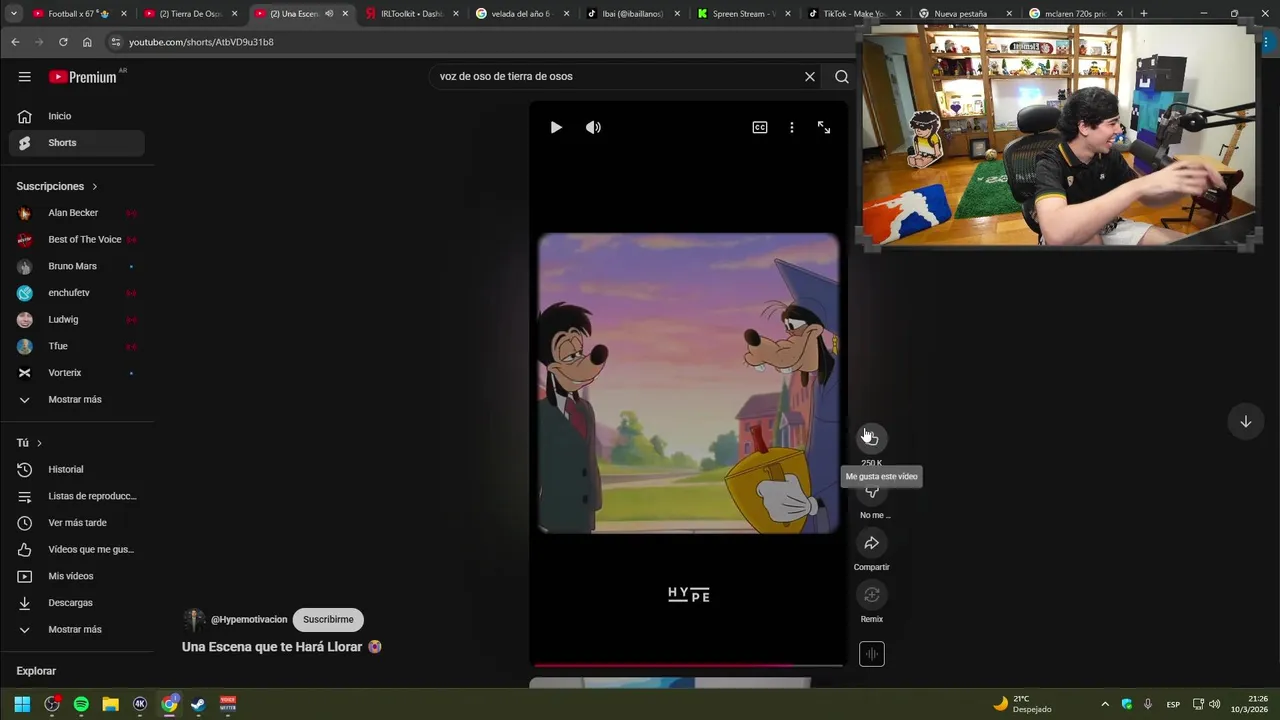This screenshot has width=1280, height=720.
Task: Expand Mostrar más under subscriptions
Action: [x=77, y=399]
